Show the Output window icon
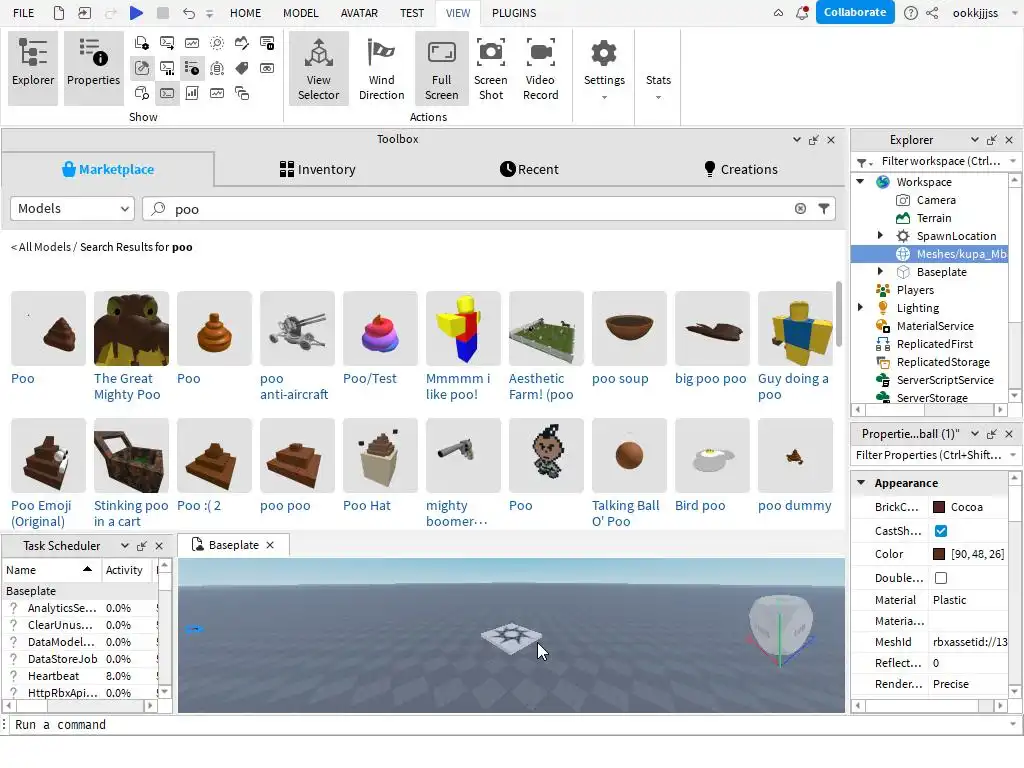This screenshot has height=768, width=1024. (167, 44)
